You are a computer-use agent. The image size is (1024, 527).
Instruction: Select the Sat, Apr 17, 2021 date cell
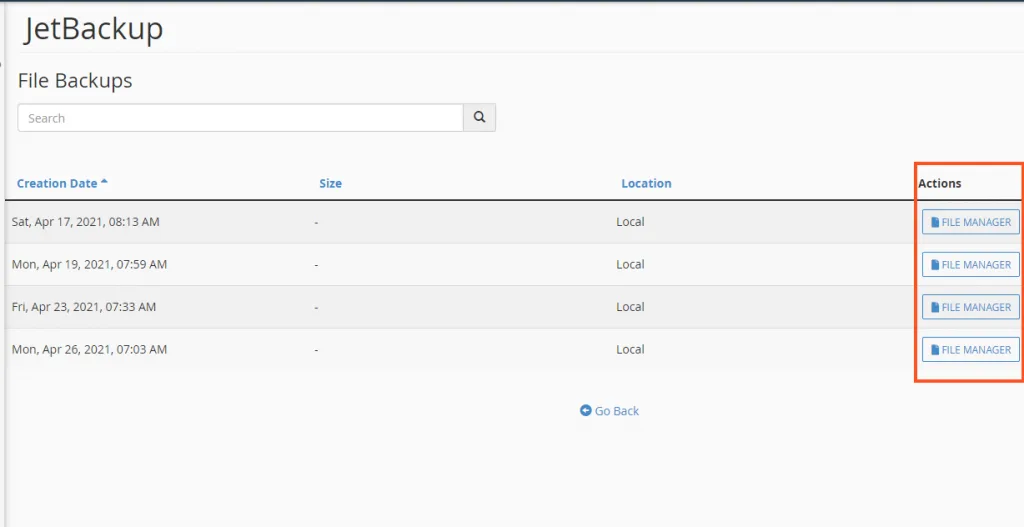coord(85,222)
